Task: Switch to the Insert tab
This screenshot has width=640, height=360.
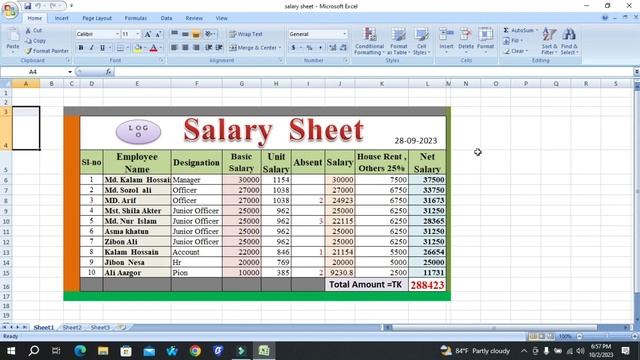Action: (62, 18)
